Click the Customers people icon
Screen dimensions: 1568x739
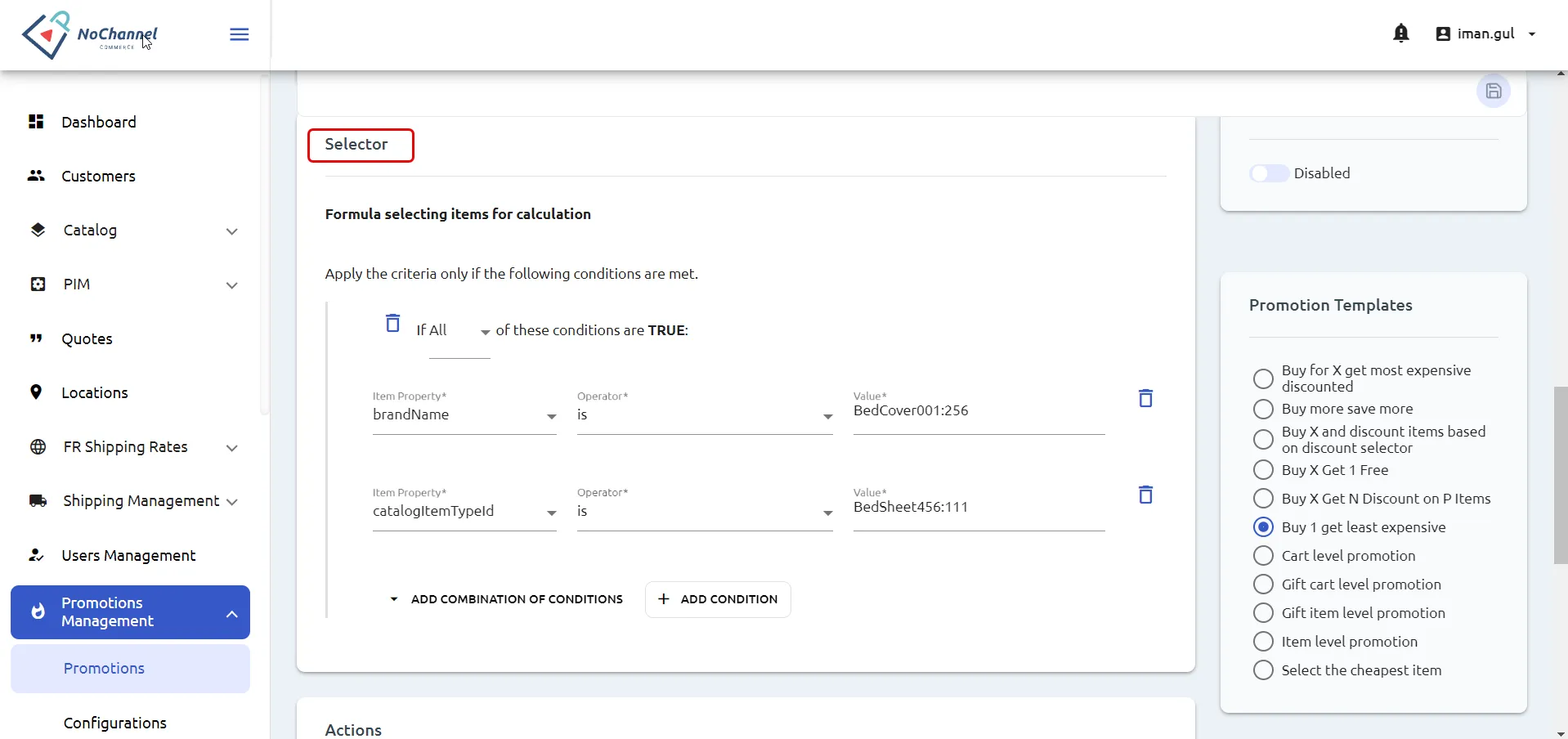(x=36, y=176)
